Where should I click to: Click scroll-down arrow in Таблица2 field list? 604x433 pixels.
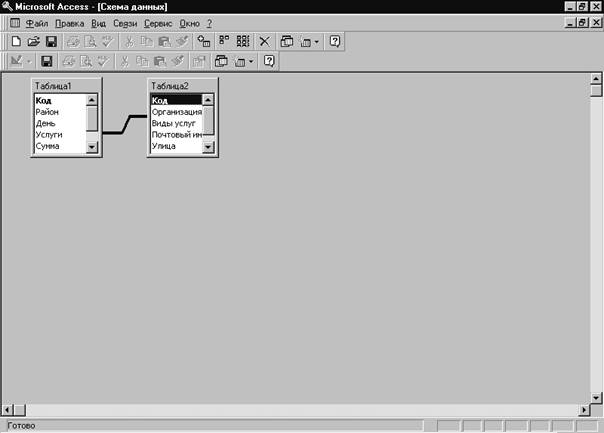(208, 147)
